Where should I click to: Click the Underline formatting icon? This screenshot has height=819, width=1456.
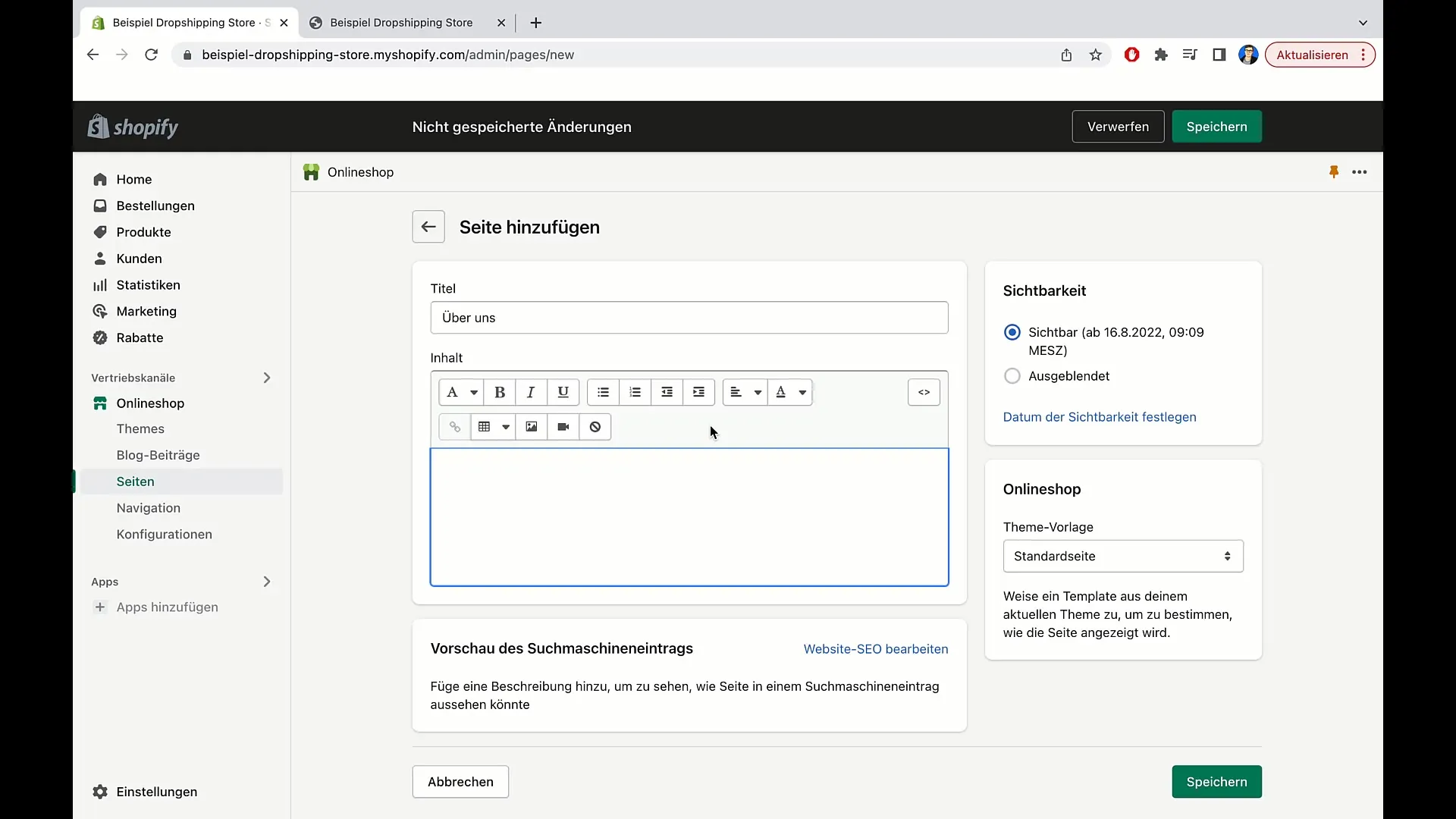pyautogui.click(x=563, y=392)
